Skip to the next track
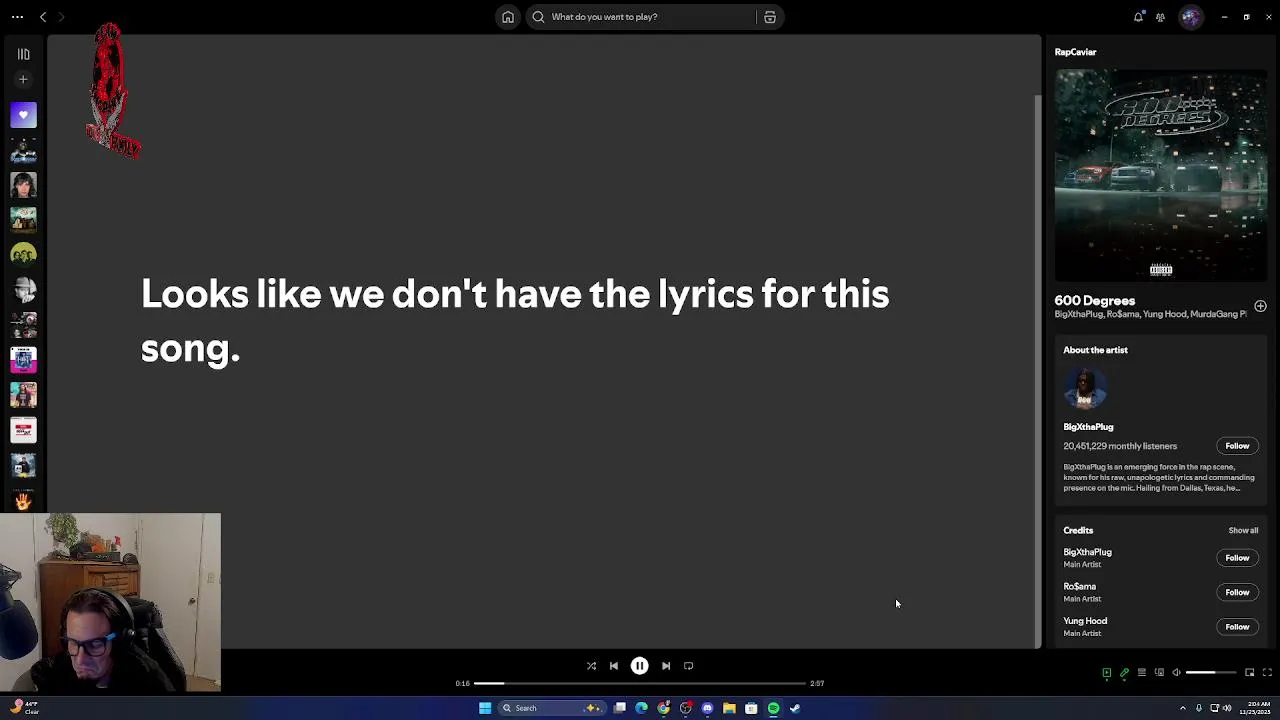The width and height of the screenshot is (1280, 720). [x=666, y=666]
